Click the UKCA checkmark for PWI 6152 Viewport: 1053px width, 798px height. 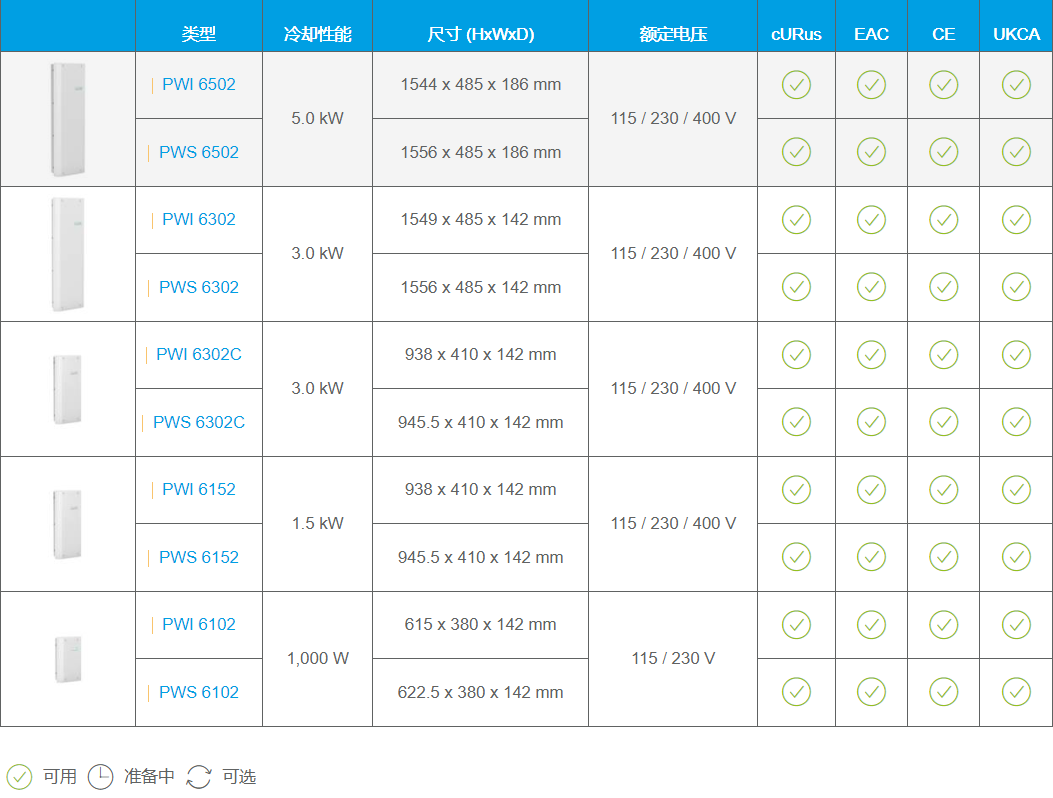1016,490
